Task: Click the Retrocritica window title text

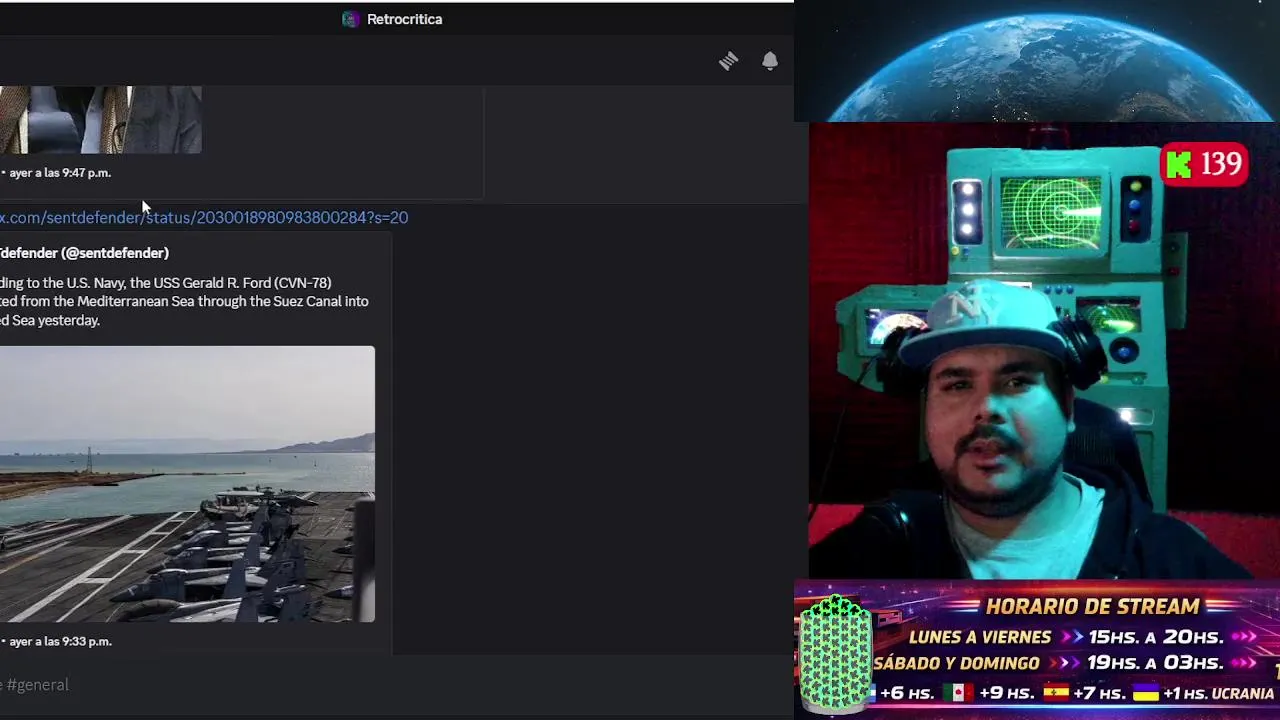Action: coord(404,19)
